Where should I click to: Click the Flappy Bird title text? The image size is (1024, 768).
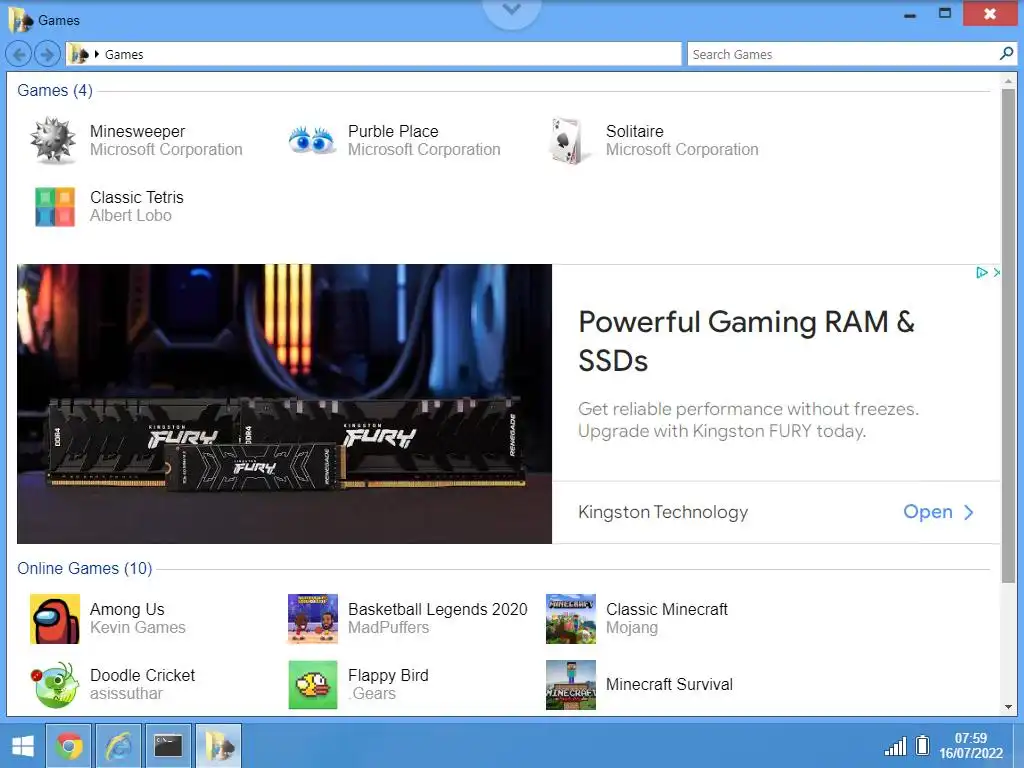tap(389, 675)
